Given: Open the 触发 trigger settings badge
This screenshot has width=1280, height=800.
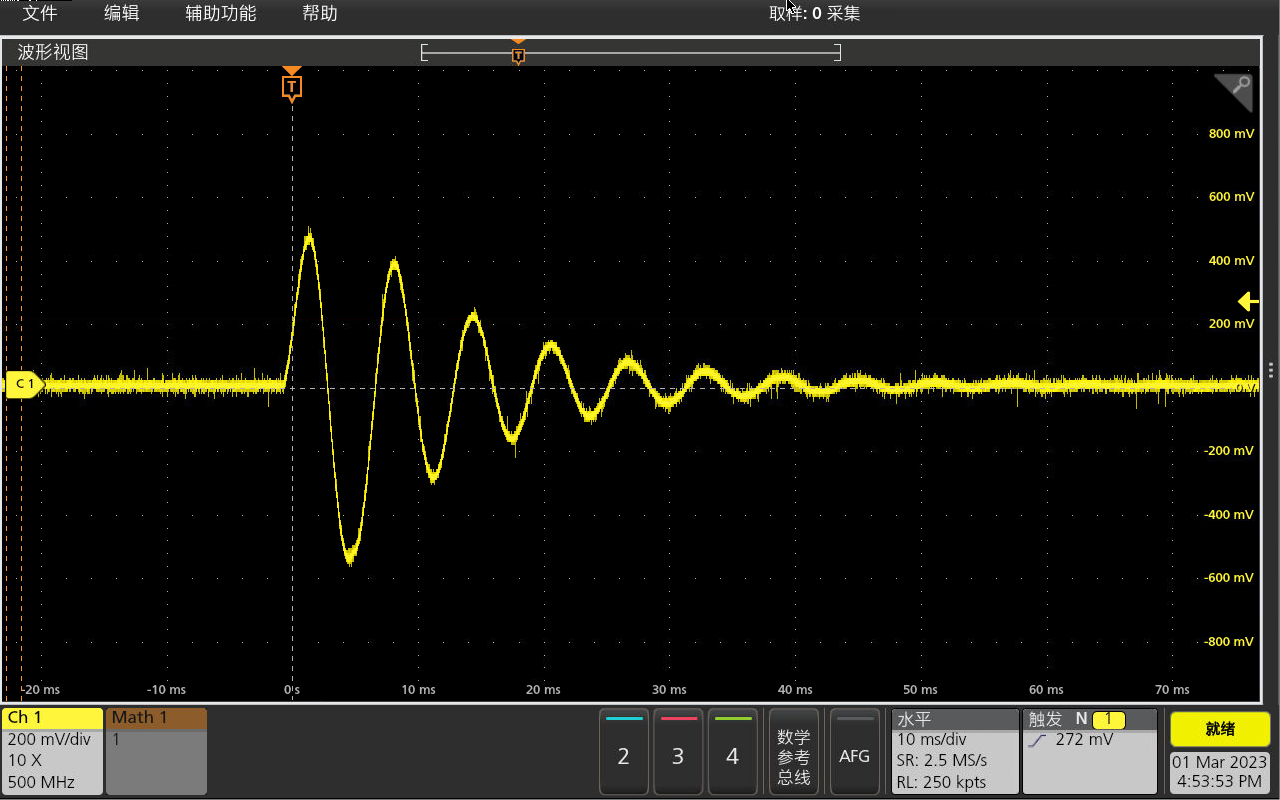Looking at the screenshot, I should point(1090,751).
